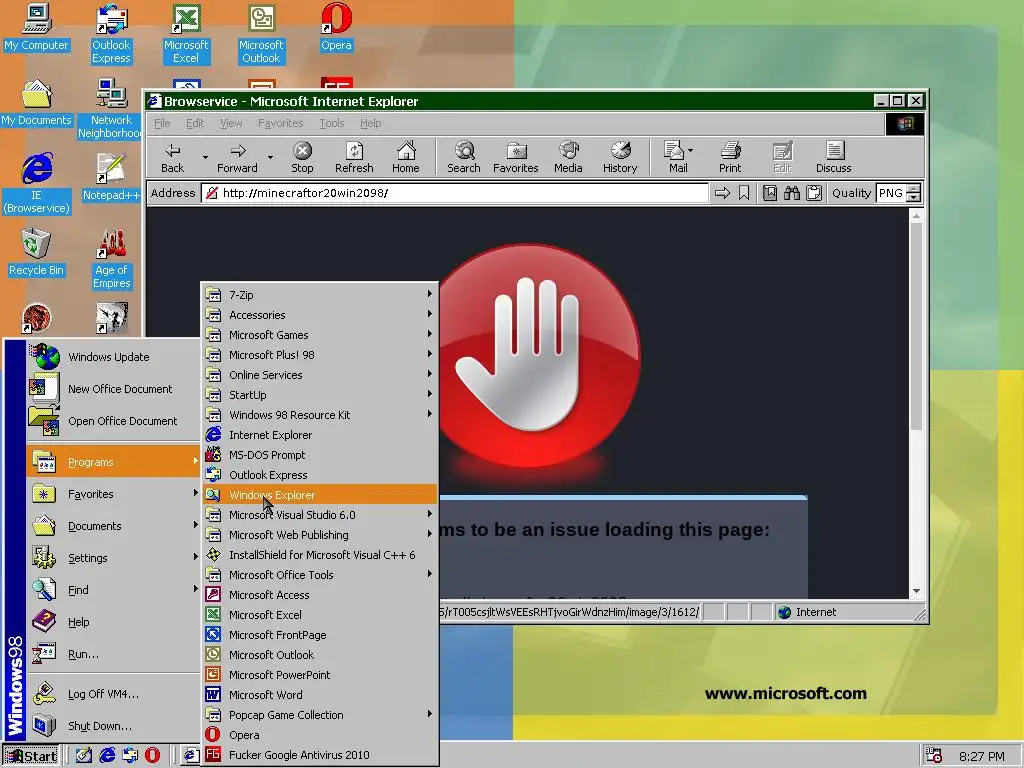The width and height of the screenshot is (1024, 768).
Task: Launch Microsoft Word from Programs menu
Action: pyautogui.click(x=320, y=695)
